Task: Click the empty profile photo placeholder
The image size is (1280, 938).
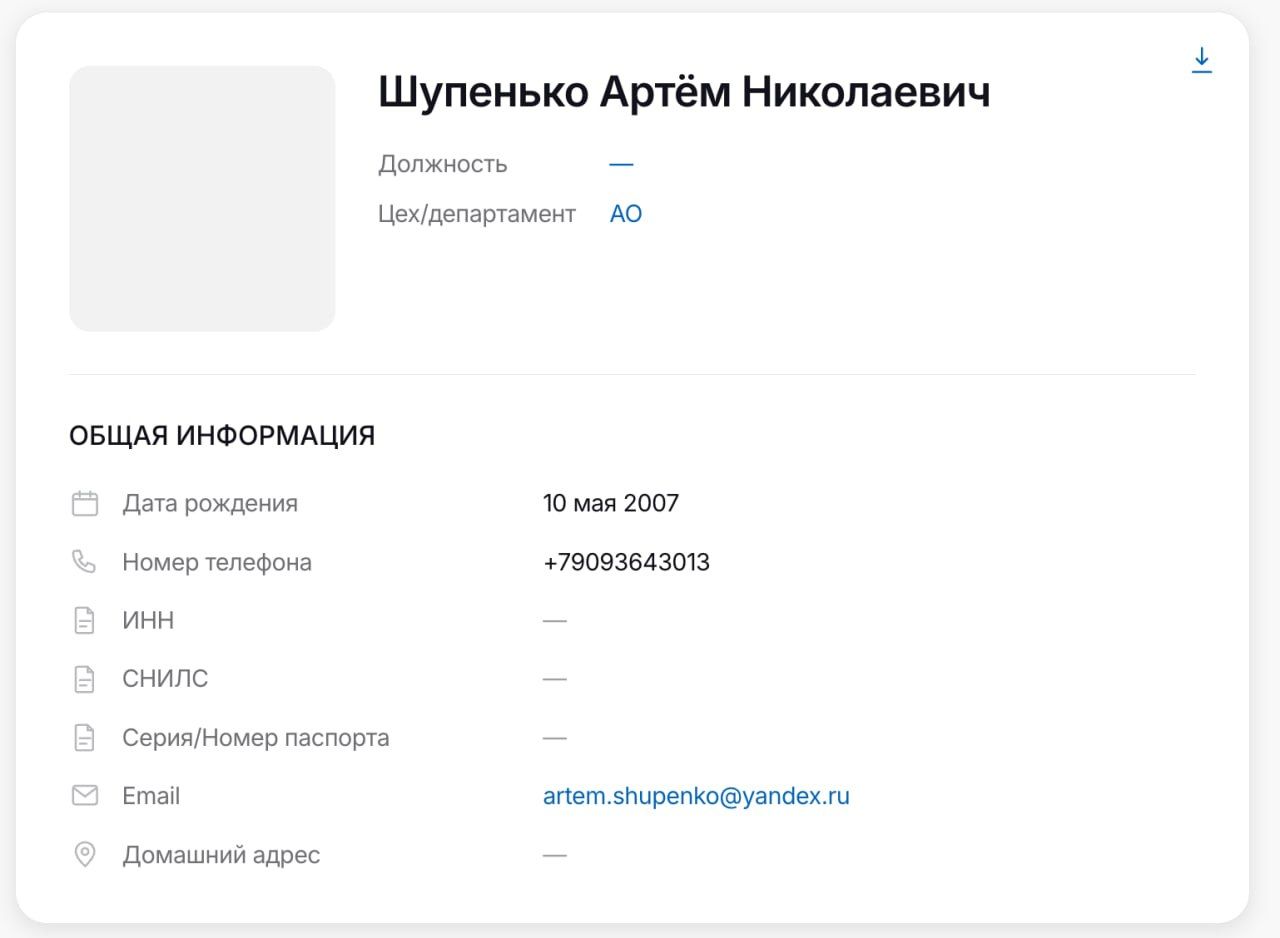Action: tap(202, 198)
